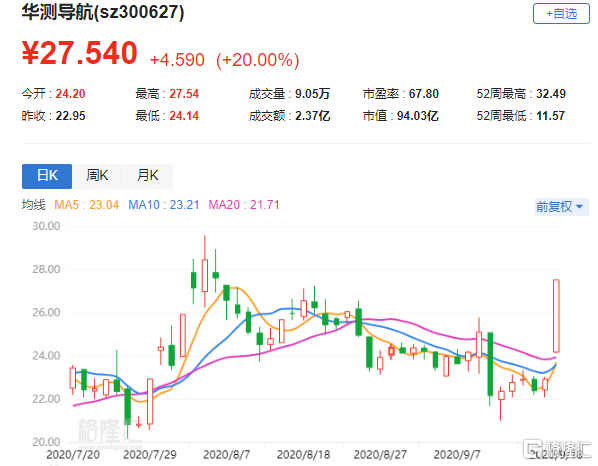Click the 成交量 volume 9.05万
This screenshot has width=598, height=466.
pyautogui.click(x=312, y=94)
